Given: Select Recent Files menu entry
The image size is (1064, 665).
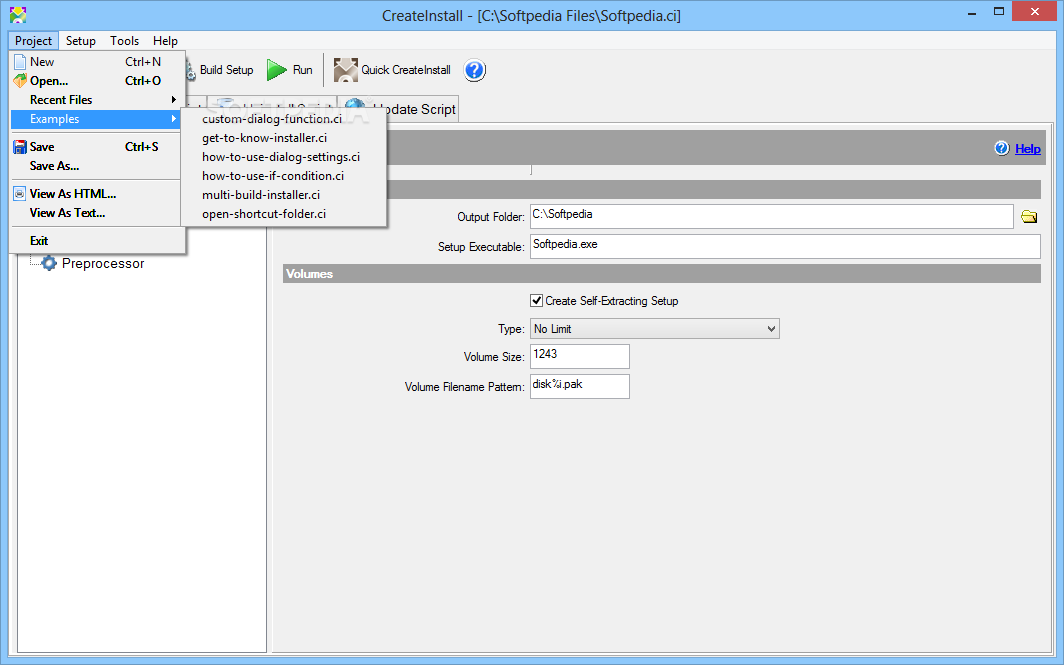Looking at the screenshot, I should [x=96, y=100].
